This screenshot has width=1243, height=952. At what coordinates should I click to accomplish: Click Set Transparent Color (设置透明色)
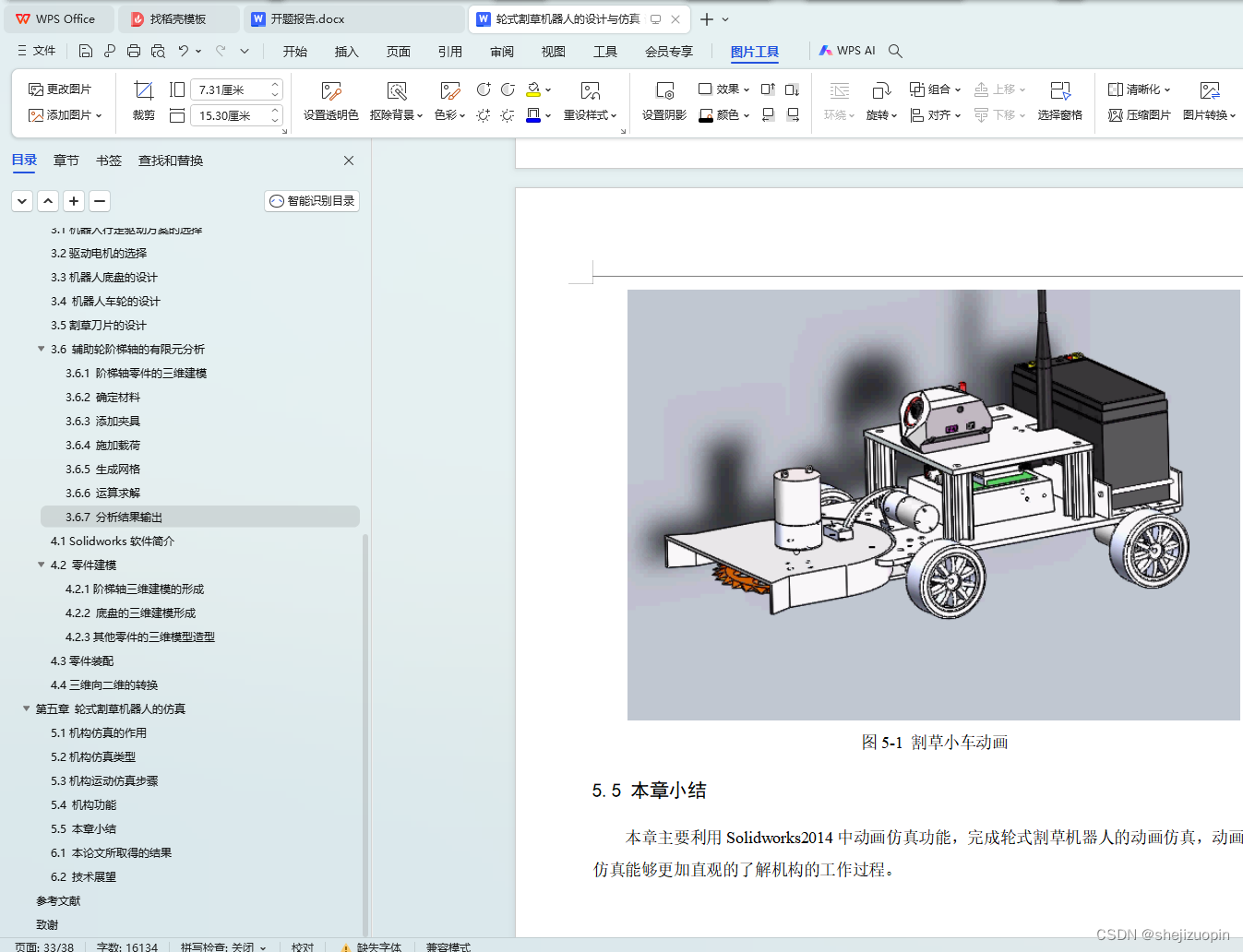click(331, 101)
